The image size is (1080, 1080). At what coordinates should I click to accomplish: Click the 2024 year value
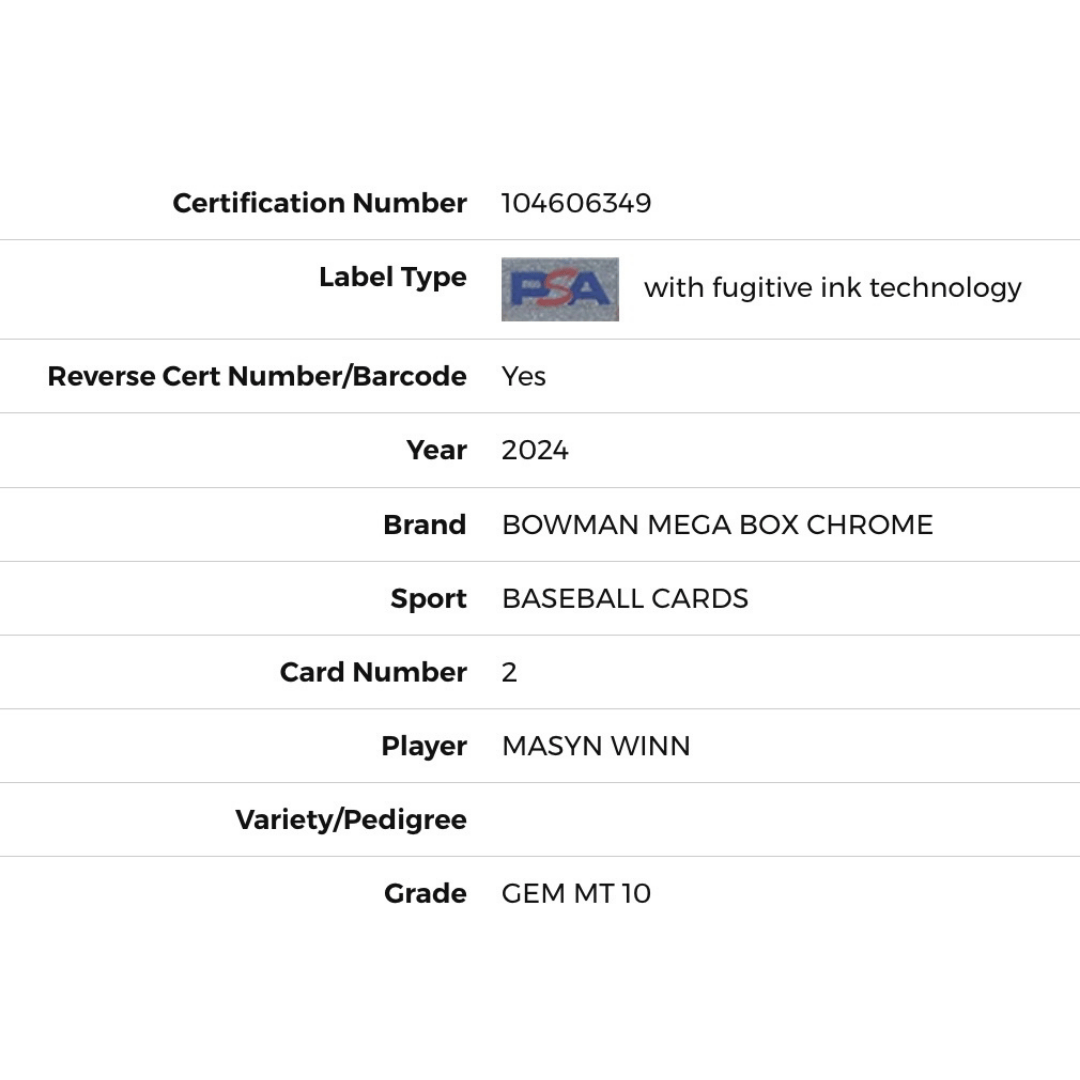[x=535, y=450]
